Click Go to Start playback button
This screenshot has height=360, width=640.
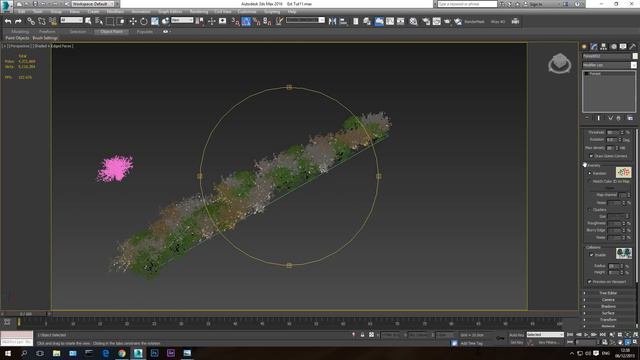pos(570,335)
